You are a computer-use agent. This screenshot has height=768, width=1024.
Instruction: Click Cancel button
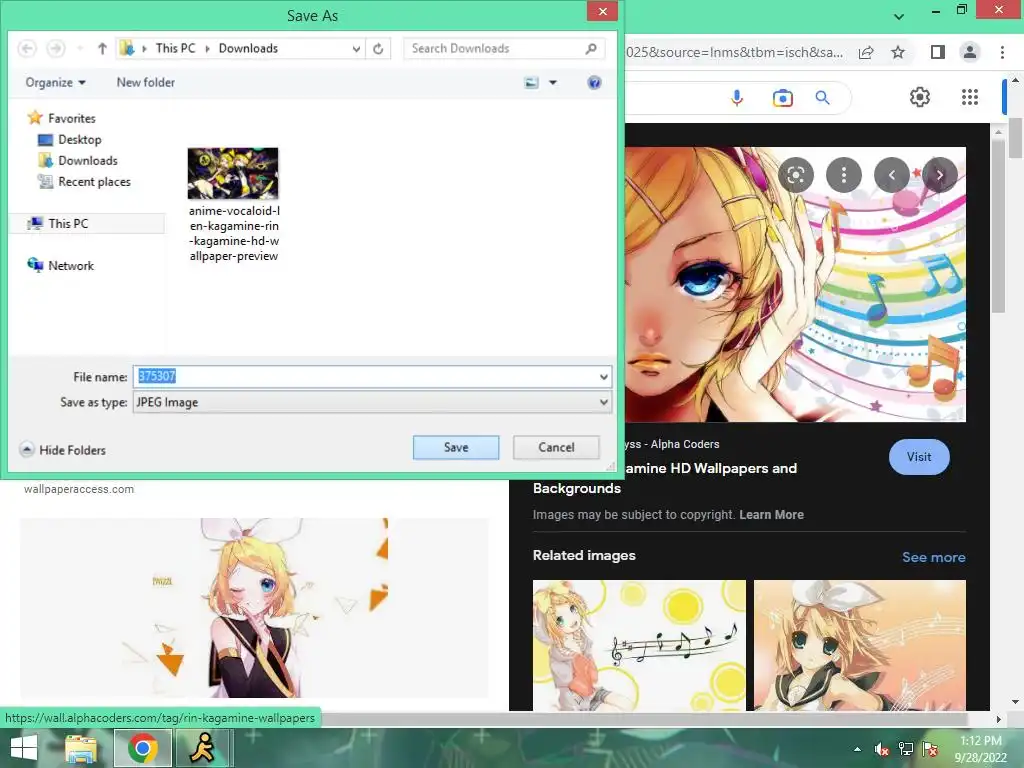556,447
